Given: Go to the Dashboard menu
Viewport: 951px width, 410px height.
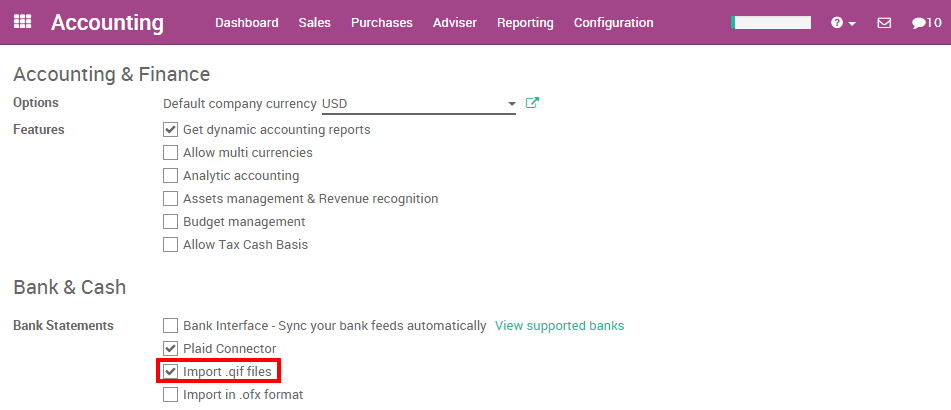Looking at the screenshot, I should [x=246, y=22].
